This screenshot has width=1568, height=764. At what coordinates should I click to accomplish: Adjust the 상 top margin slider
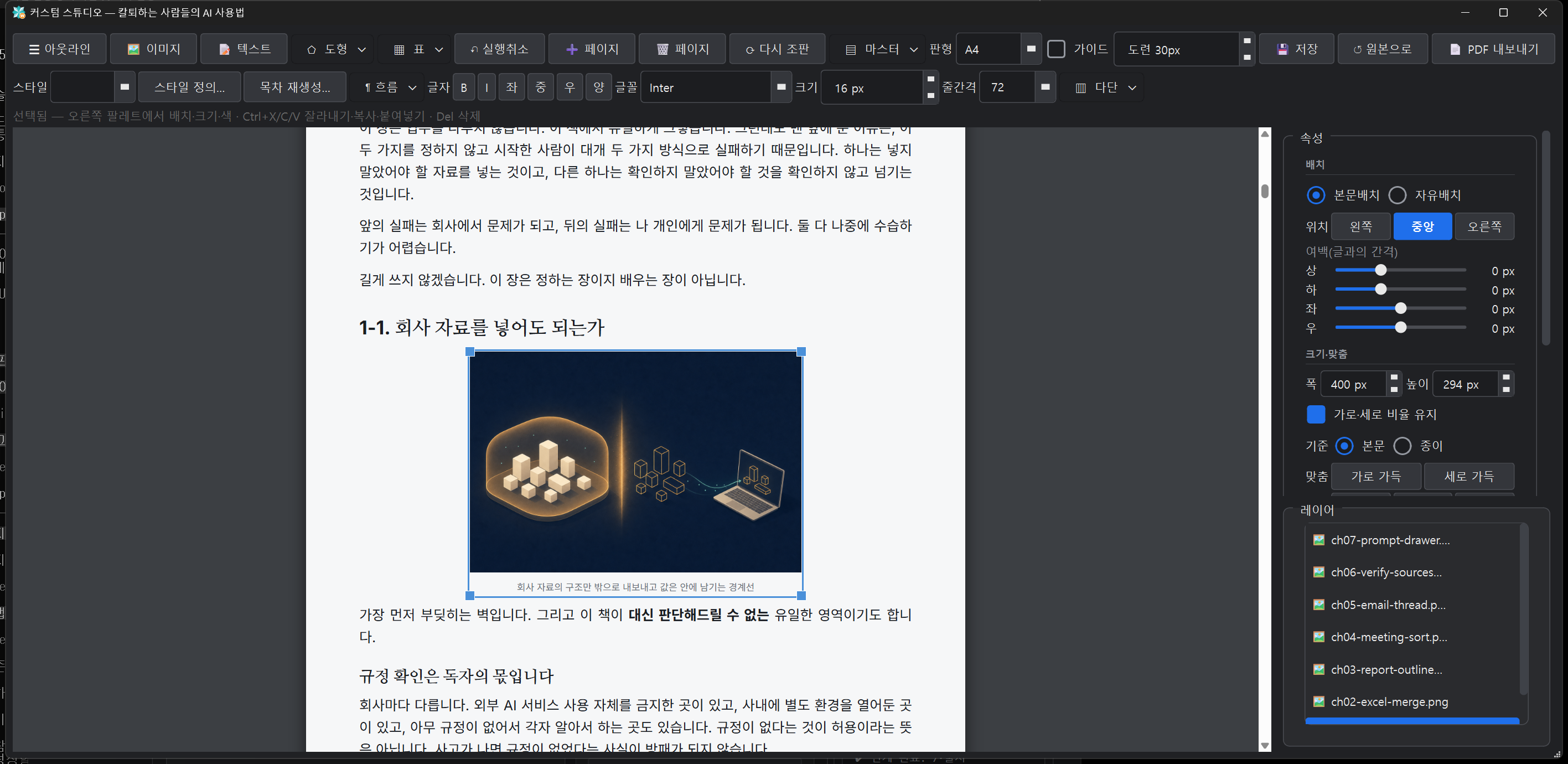1380,270
